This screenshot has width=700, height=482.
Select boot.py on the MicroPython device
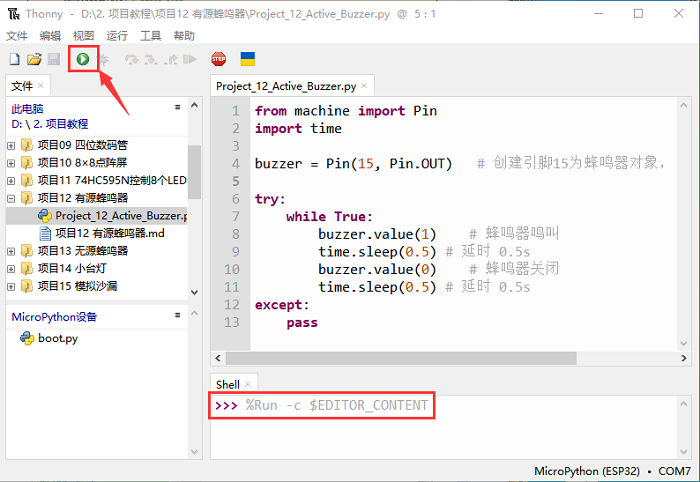click(57, 338)
